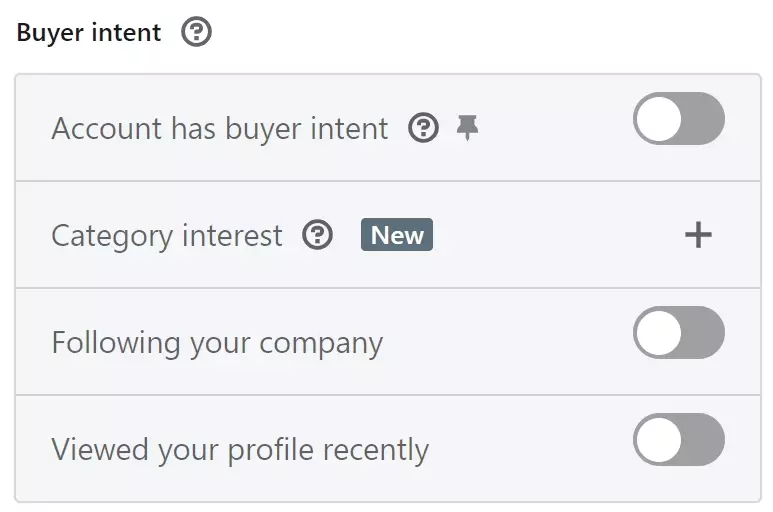
Task: Pin the Account has buyer intent filter
Action: coord(467,128)
